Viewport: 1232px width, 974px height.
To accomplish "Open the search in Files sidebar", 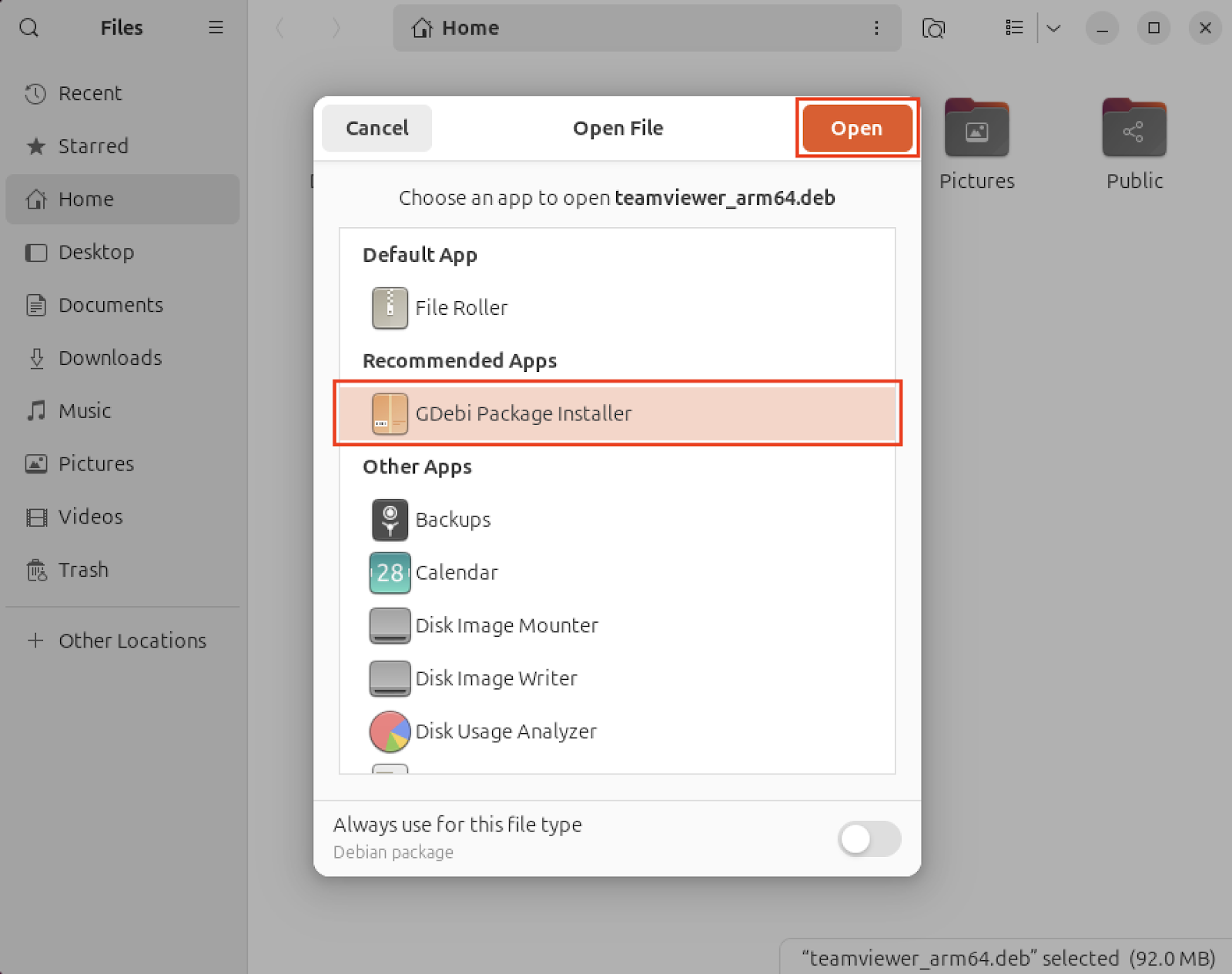I will [x=29, y=28].
